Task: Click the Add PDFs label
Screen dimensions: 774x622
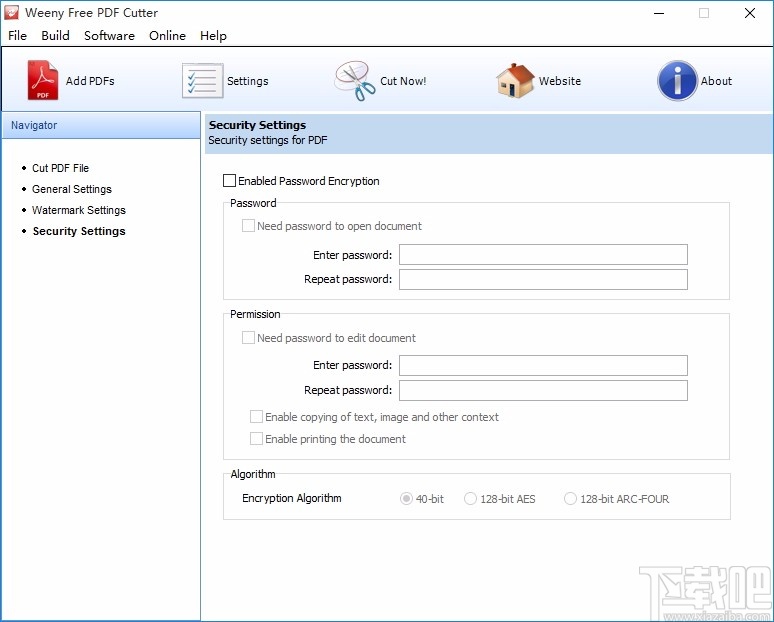Action: [x=90, y=81]
